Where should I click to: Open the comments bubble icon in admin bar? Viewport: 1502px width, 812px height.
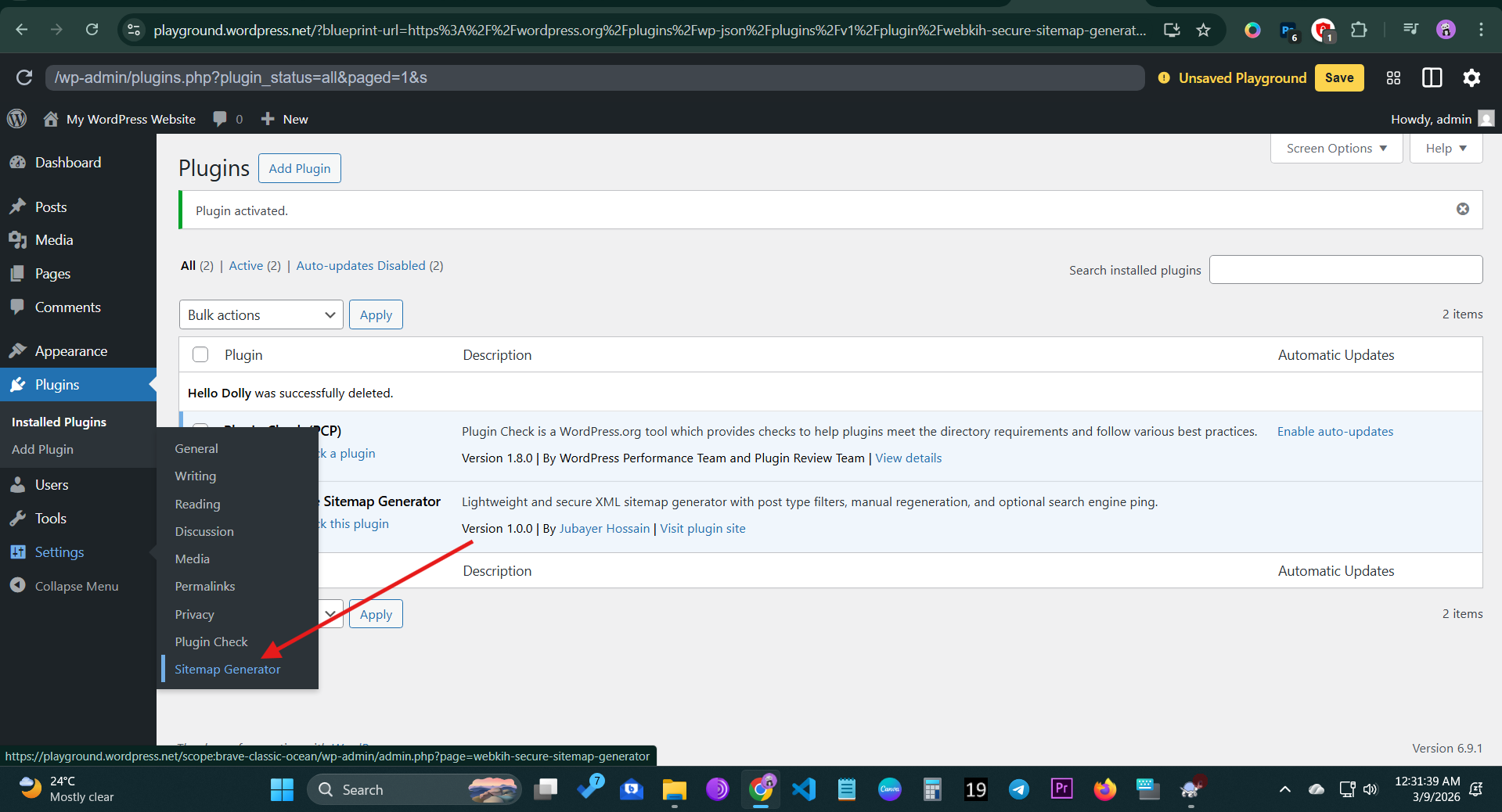[x=220, y=119]
